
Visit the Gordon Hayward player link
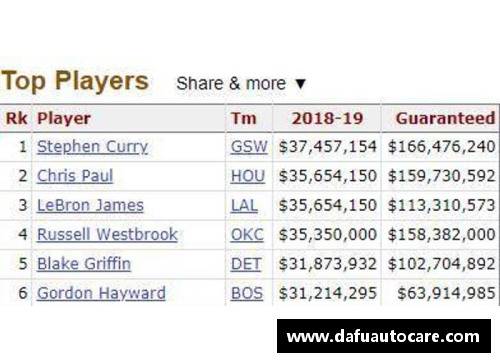pyautogui.click(x=101, y=293)
